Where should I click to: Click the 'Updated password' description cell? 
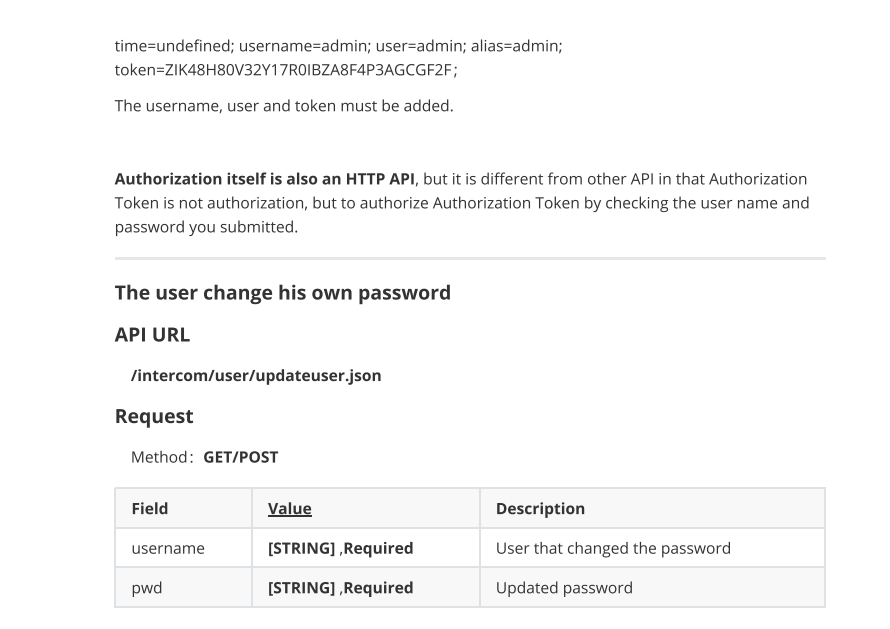[652, 588]
